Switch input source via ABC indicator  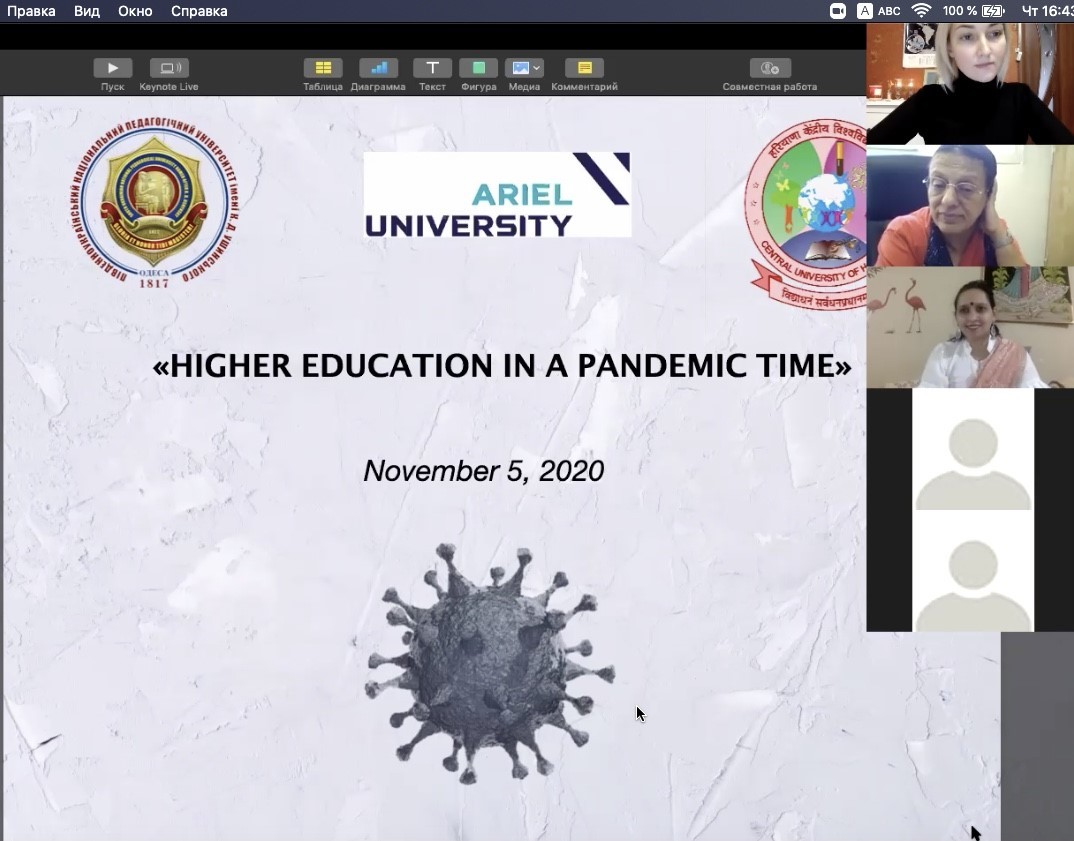pyautogui.click(x=880, y=11)
